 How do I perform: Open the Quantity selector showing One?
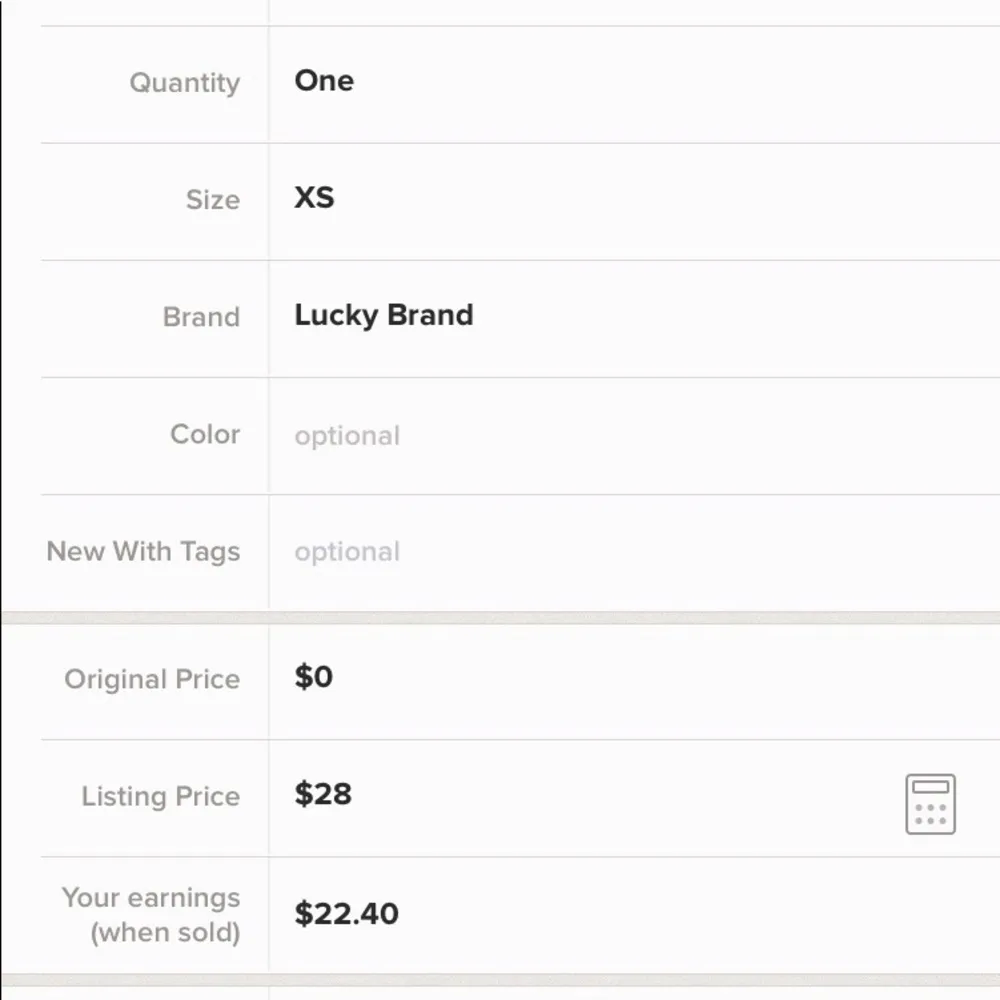[324, 82]
